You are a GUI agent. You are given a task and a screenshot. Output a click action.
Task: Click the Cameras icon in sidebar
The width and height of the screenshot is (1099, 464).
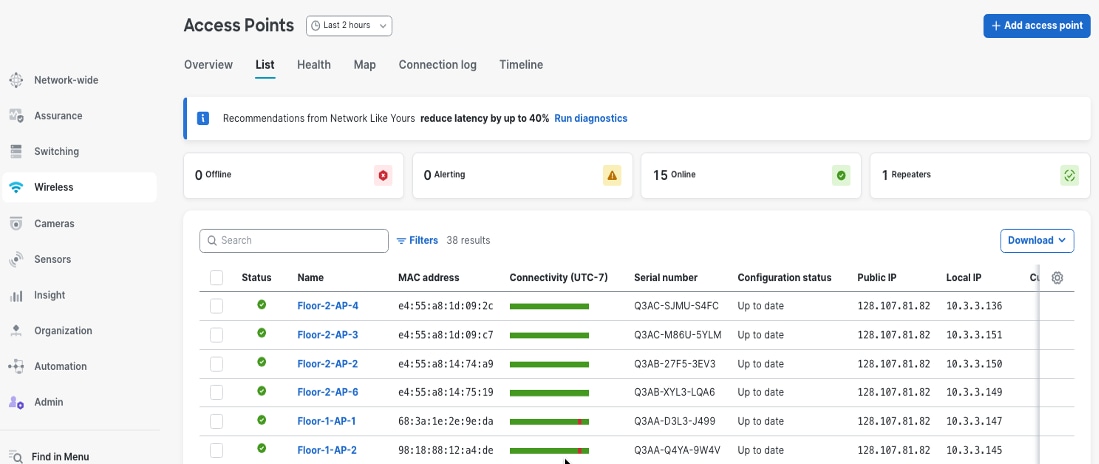[16, 223]
